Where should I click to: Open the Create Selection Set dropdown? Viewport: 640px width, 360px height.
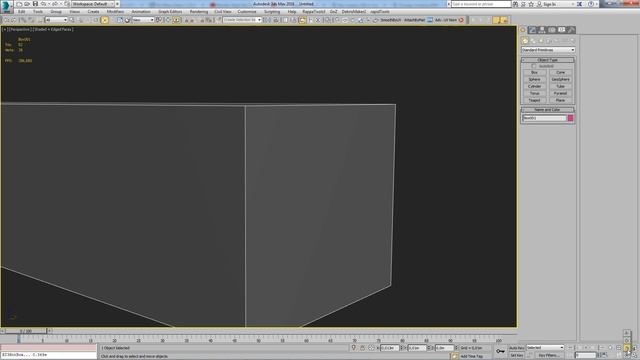(242, 20)
